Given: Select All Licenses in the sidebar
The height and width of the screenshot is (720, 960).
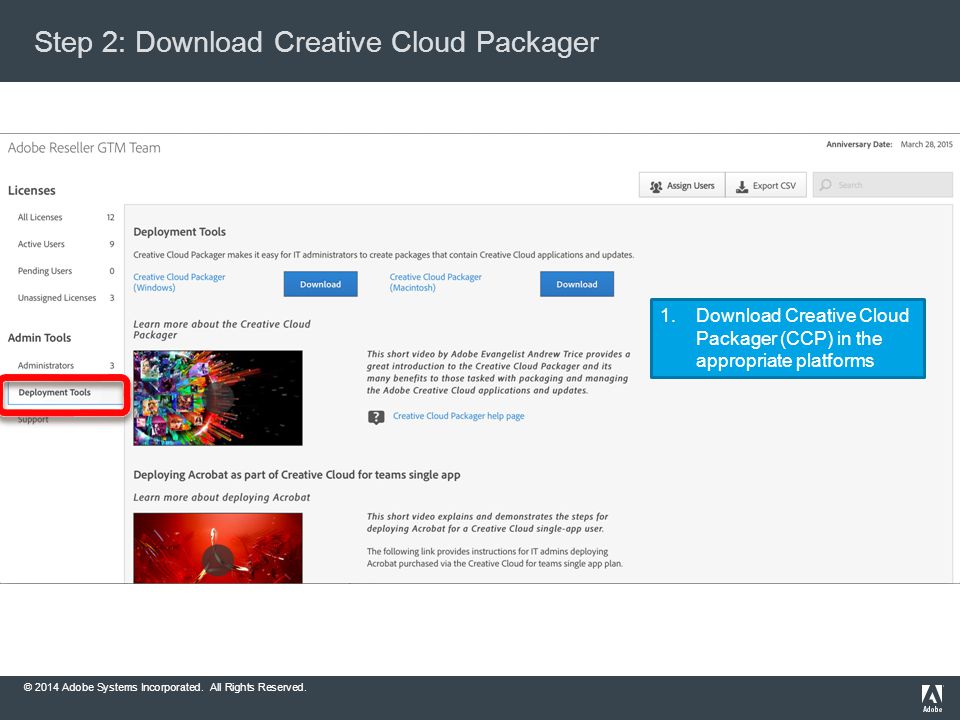Looking at the screenshot, I should (x=40, y=217).
